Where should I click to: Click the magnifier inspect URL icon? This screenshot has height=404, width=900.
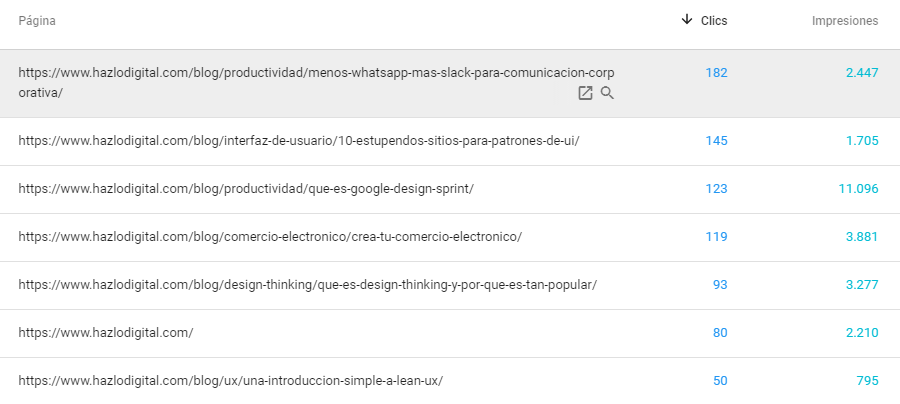coord(607,93)
